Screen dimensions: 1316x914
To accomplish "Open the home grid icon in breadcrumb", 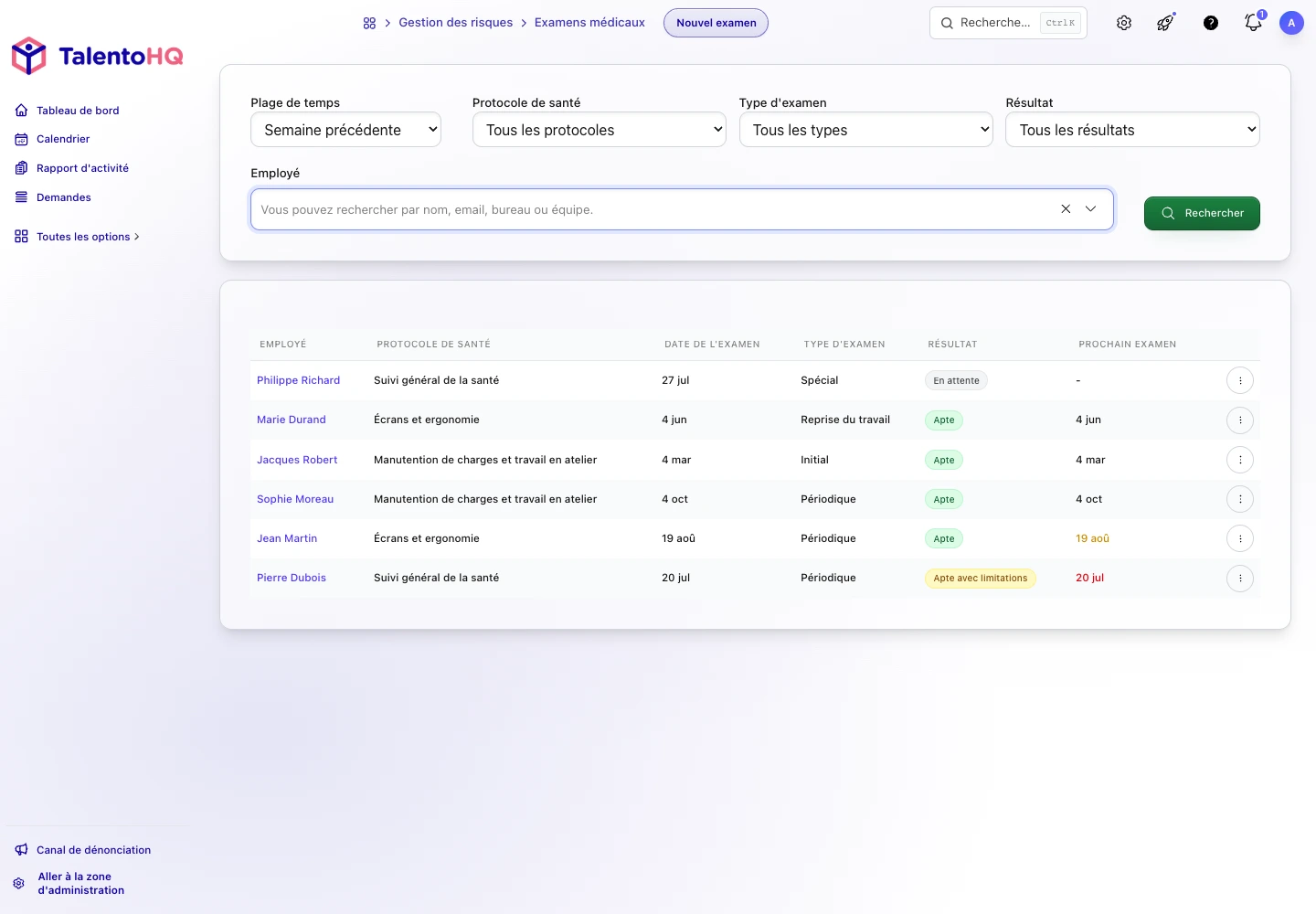I will click(x=369, y=23).
